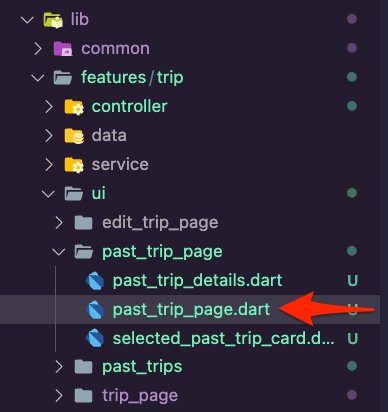This screenshot has height=412, width=388.
Task: Click the ui open folder icon
Action: [x=73, y=194]
